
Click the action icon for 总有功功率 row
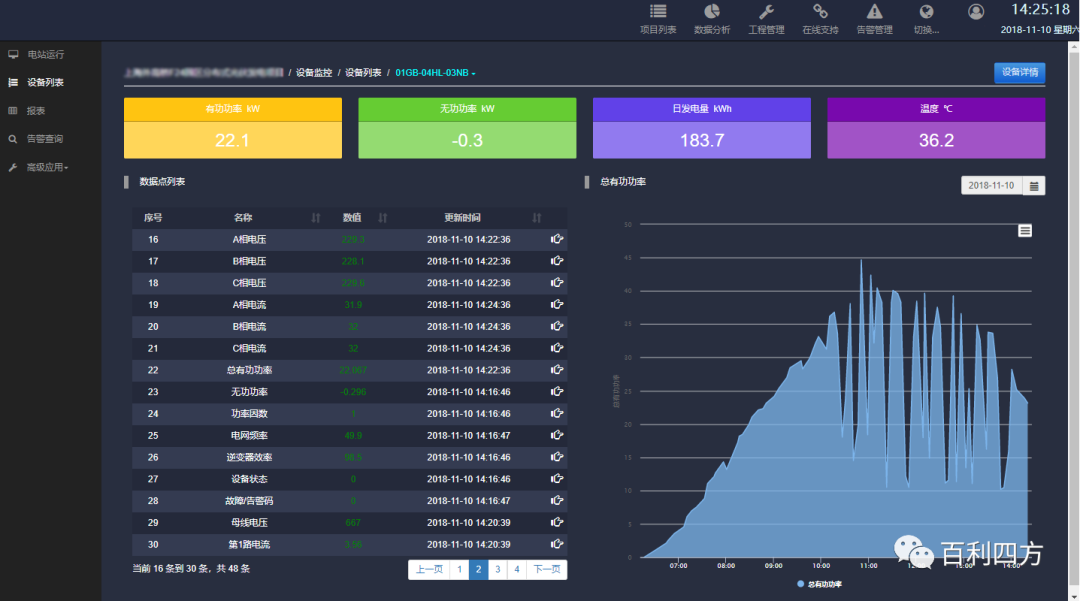(x=557, y=370)
